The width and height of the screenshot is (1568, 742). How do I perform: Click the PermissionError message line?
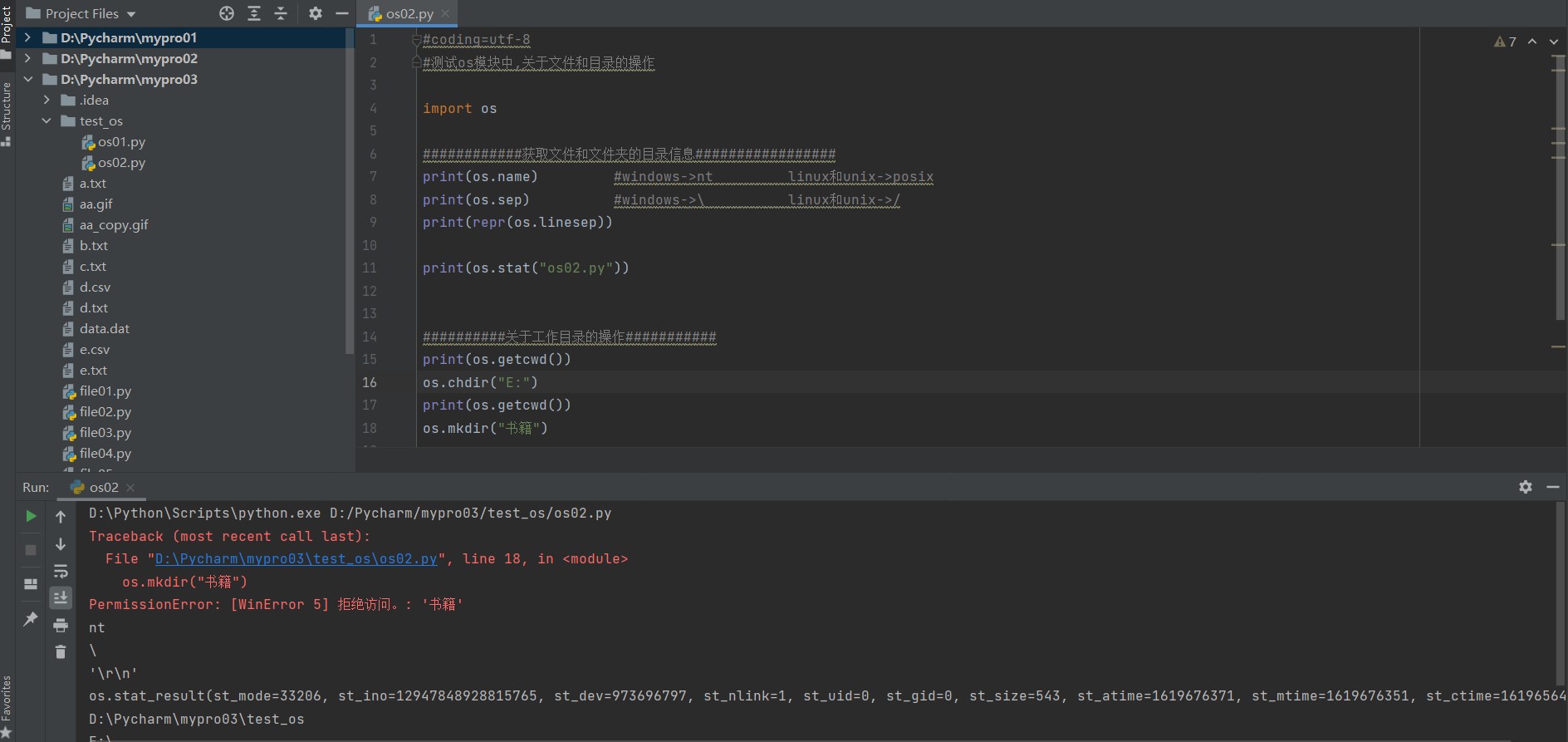point(276,605)
